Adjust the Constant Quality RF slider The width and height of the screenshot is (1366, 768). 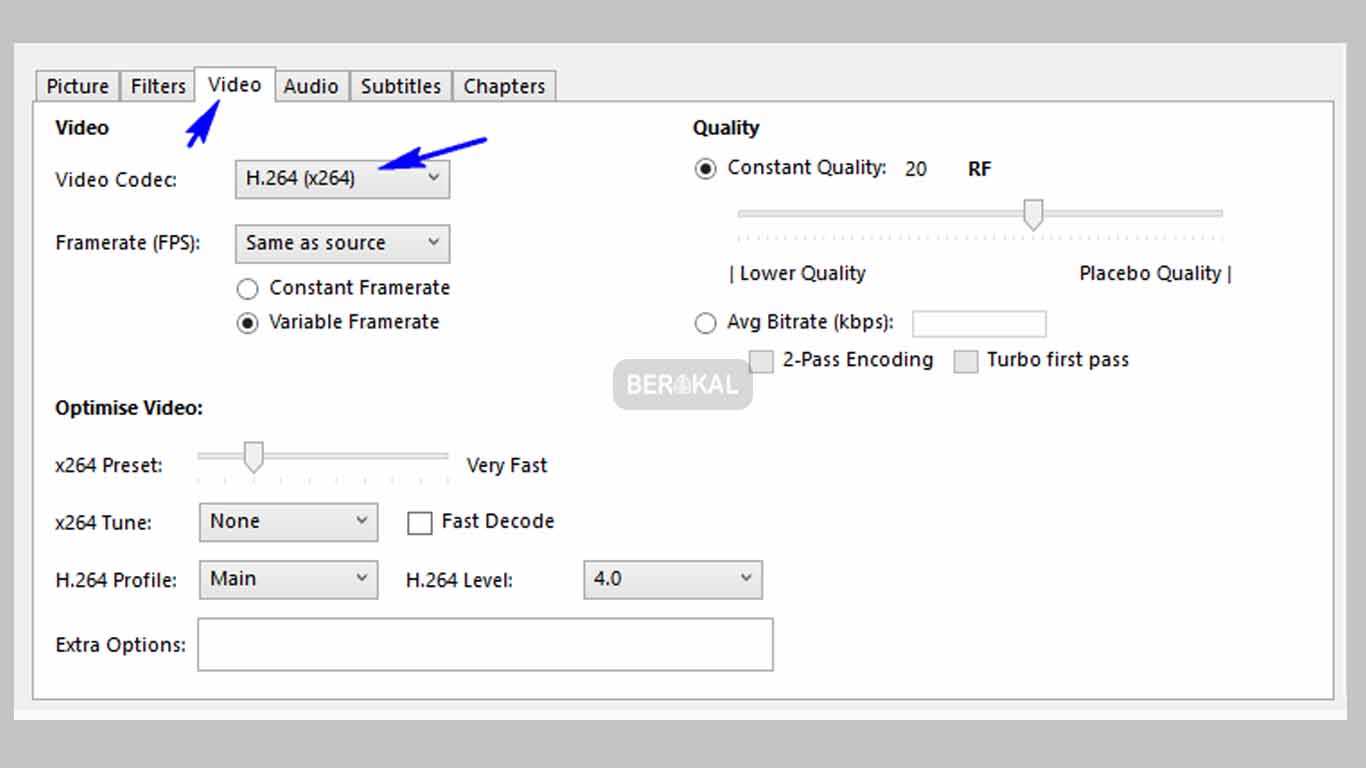[1032, 214]
